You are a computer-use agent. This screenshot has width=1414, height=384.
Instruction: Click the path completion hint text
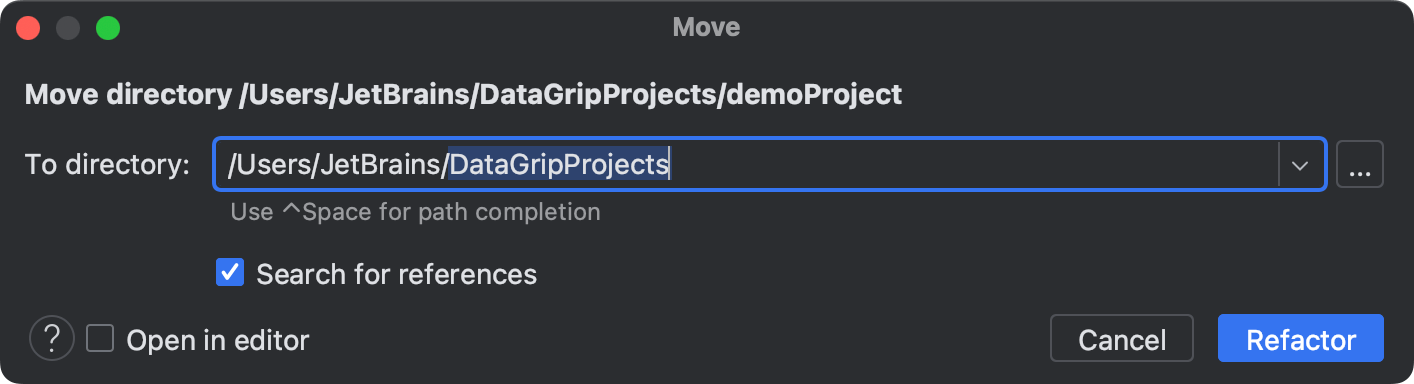tap(415, 212)
